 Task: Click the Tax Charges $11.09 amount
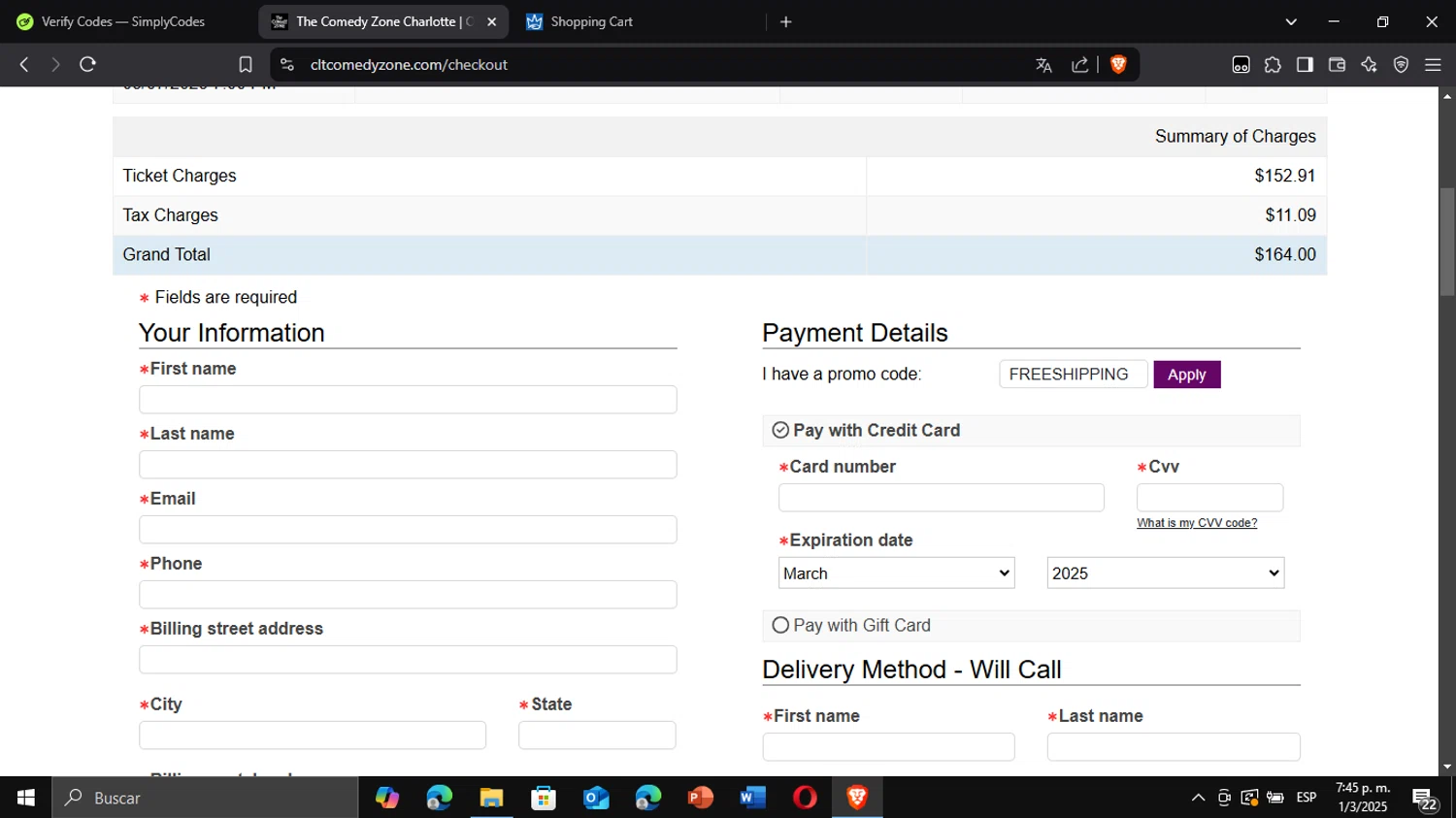1290,215
